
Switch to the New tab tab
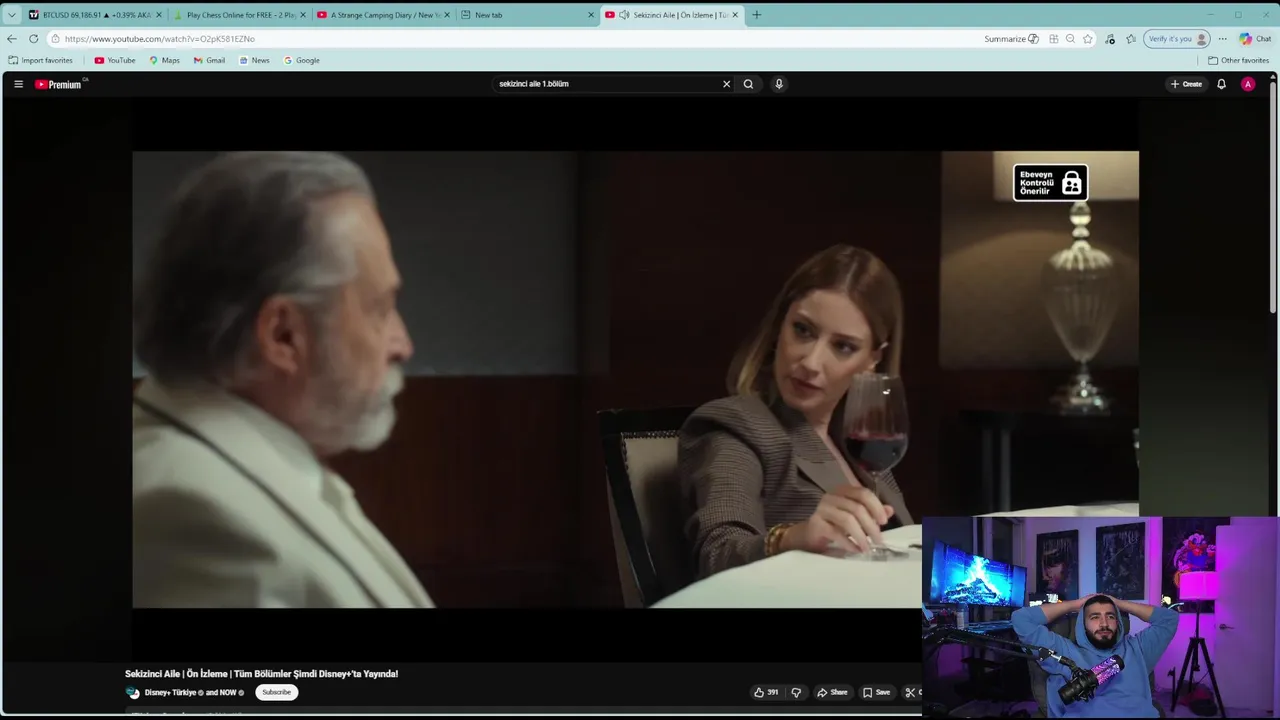click(526, 15)
